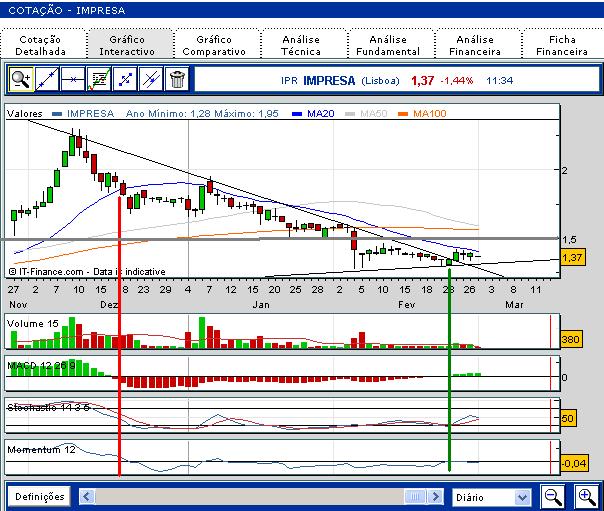Image resolution: width=604 pixels, height=511 pixels.
Task: Click the Valores label in legend
Action: point(25,114)
